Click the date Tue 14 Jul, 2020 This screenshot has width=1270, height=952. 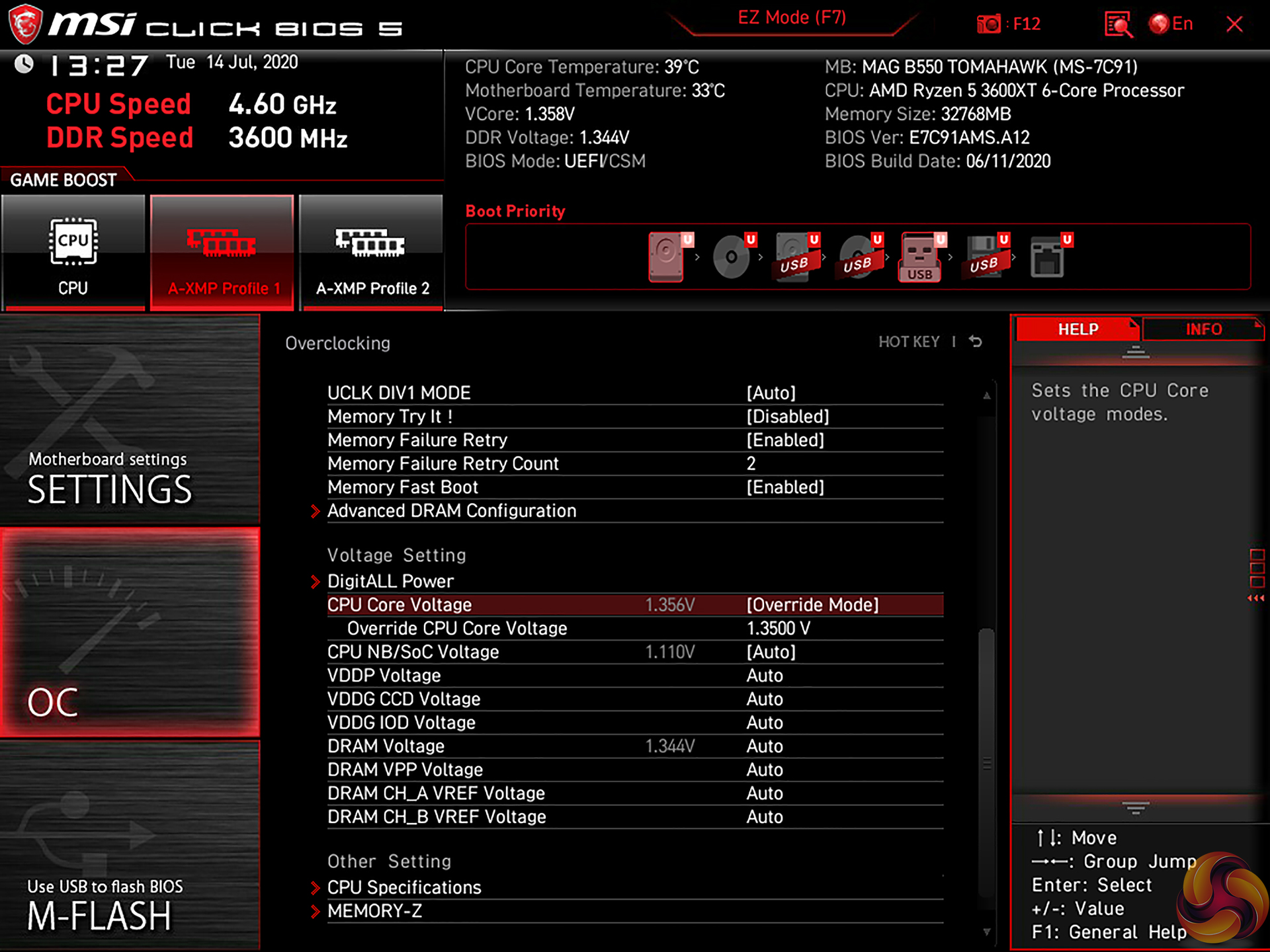(232, 62)
